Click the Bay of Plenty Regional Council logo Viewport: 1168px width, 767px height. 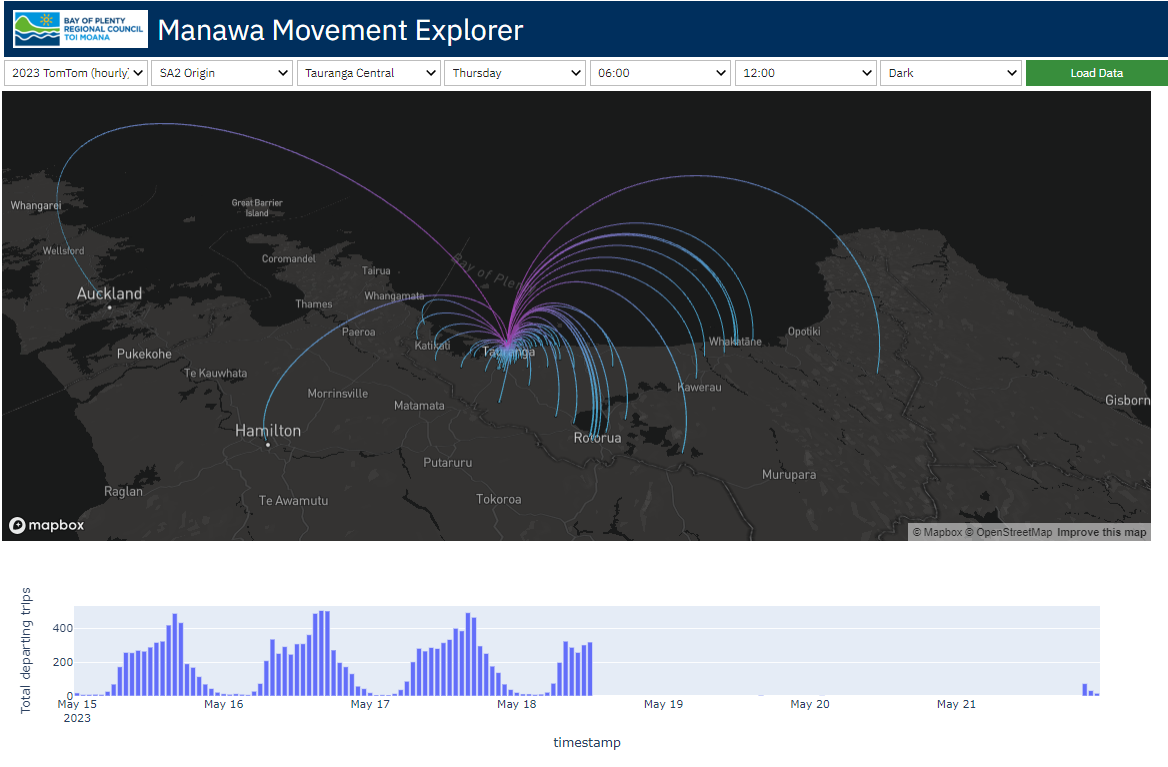click(80, 29)
